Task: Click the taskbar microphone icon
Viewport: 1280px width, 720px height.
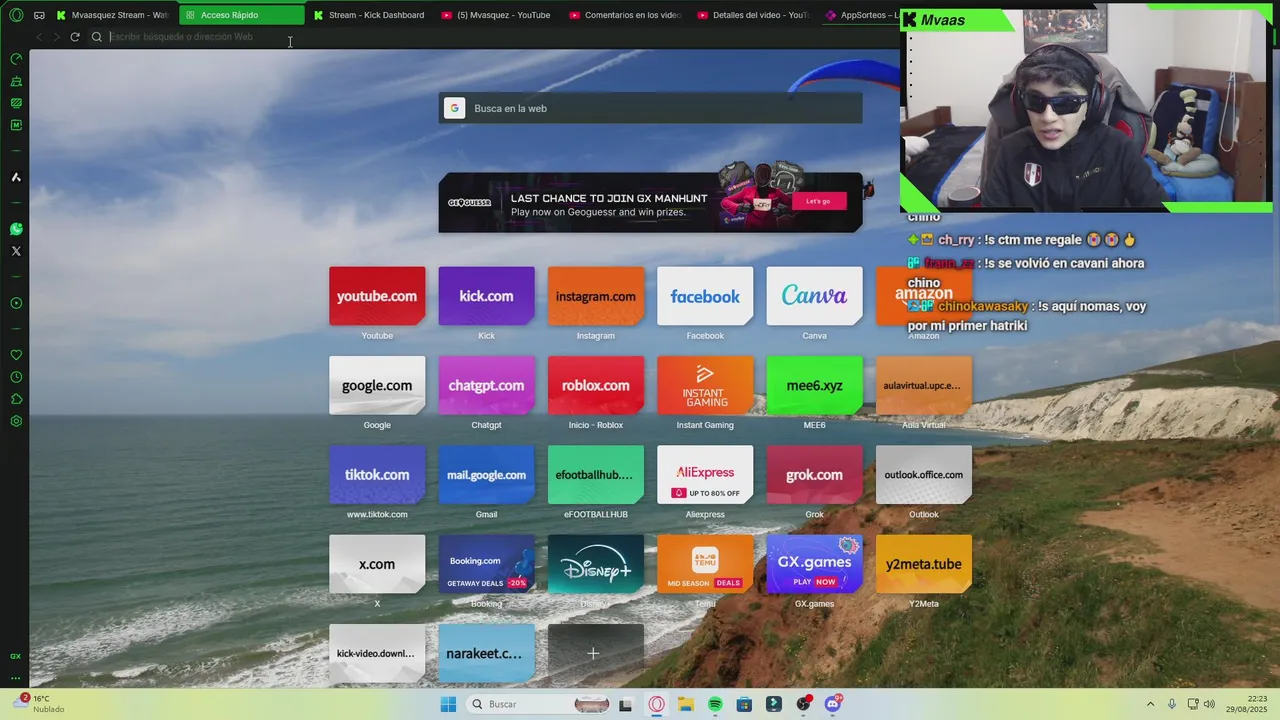Action: [x=1172, y=704]
